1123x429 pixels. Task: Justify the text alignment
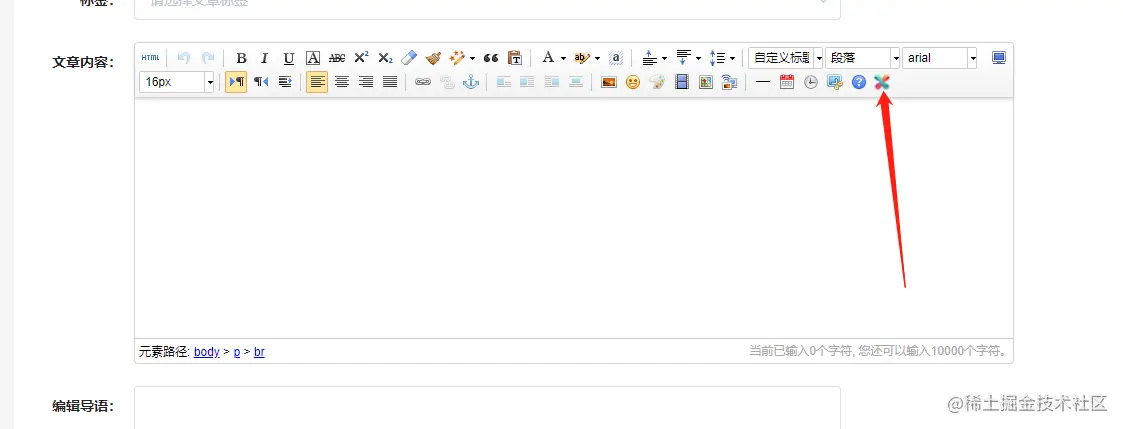pos(390,82)
